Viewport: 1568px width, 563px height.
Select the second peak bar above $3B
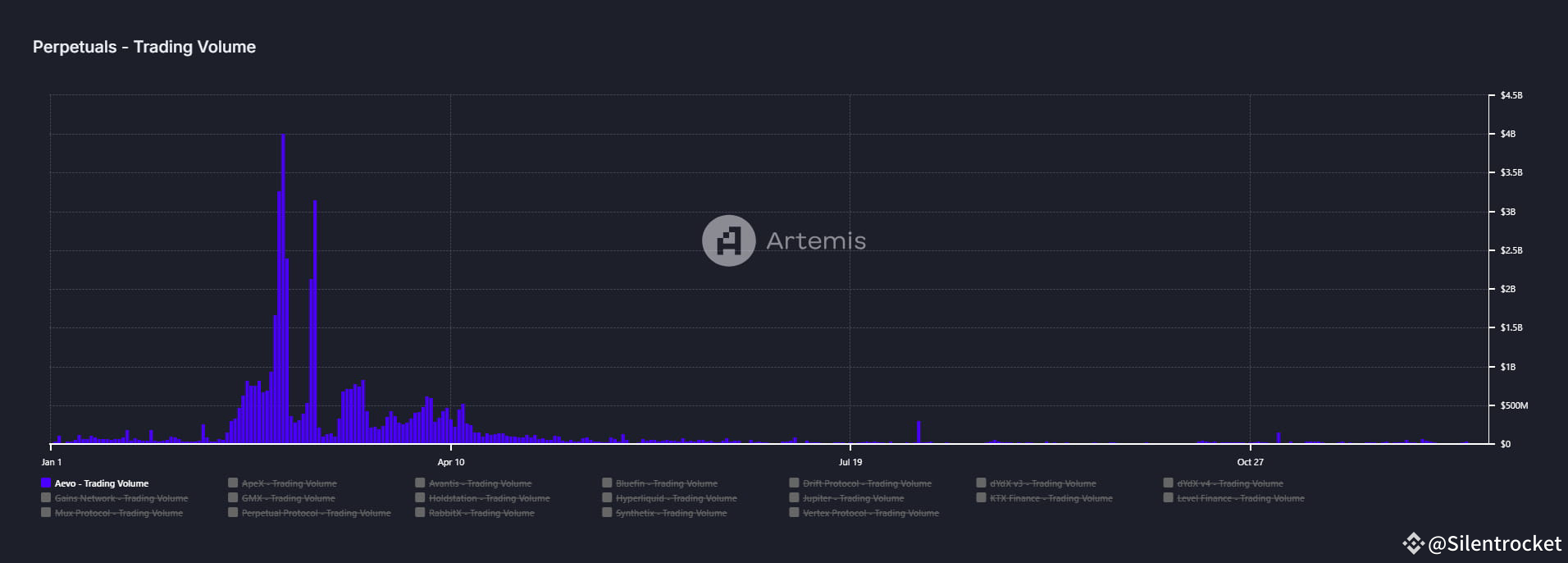point(315,323)
